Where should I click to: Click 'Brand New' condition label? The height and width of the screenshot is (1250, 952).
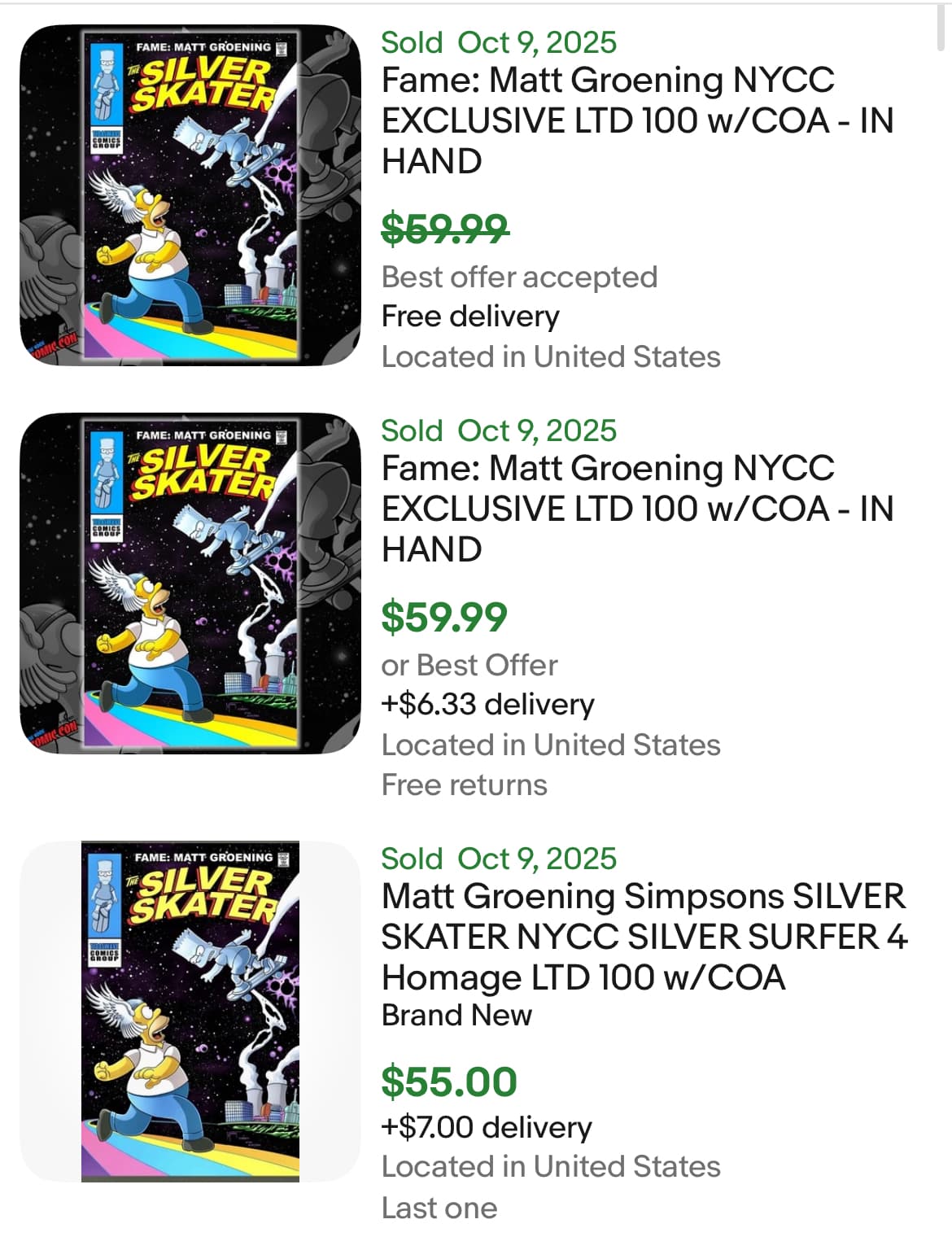pos(456,1015)
